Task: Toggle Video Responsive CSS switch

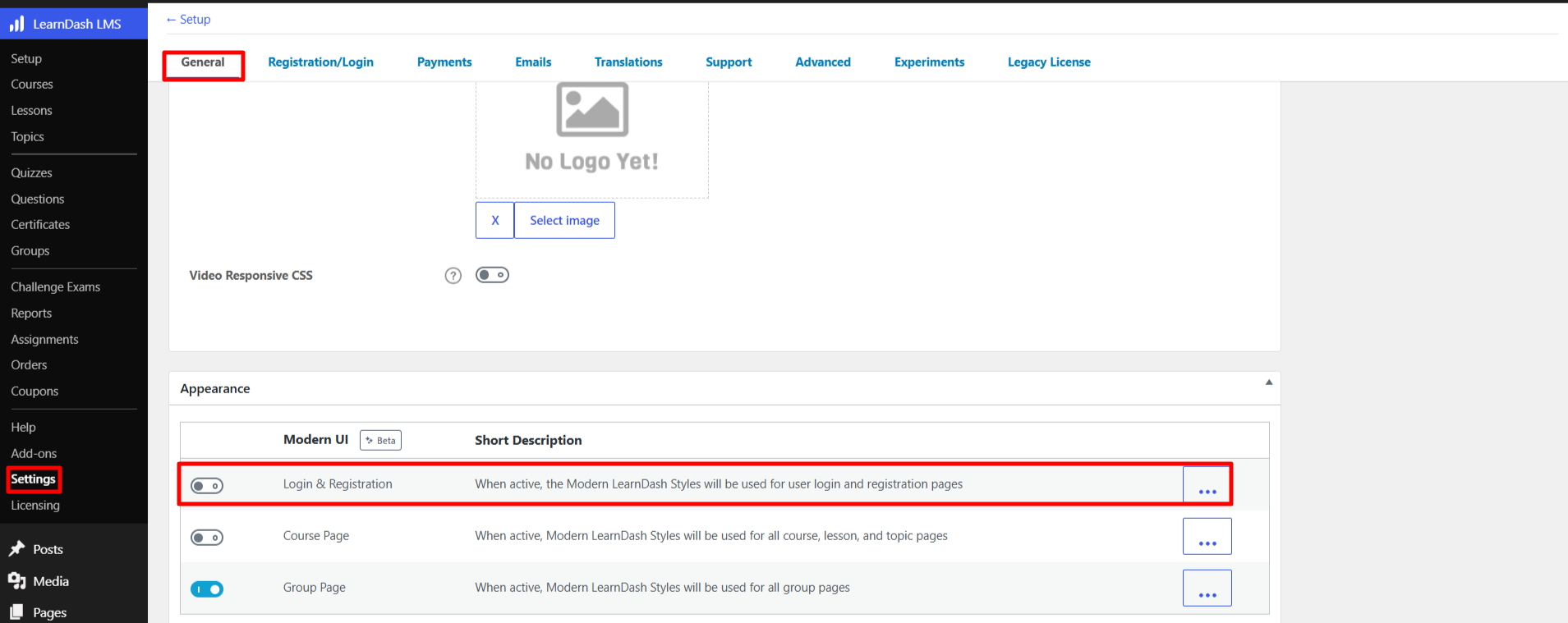Action: coord(493,275)
